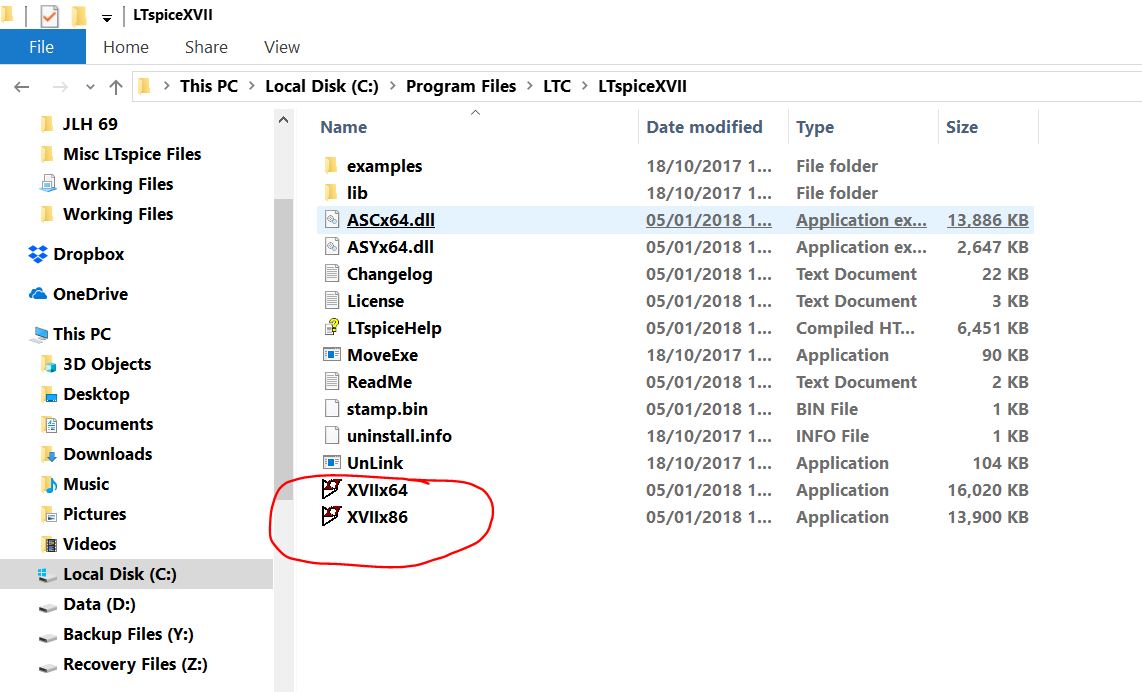Click LTC in the address bar

(x=557, y=86)
